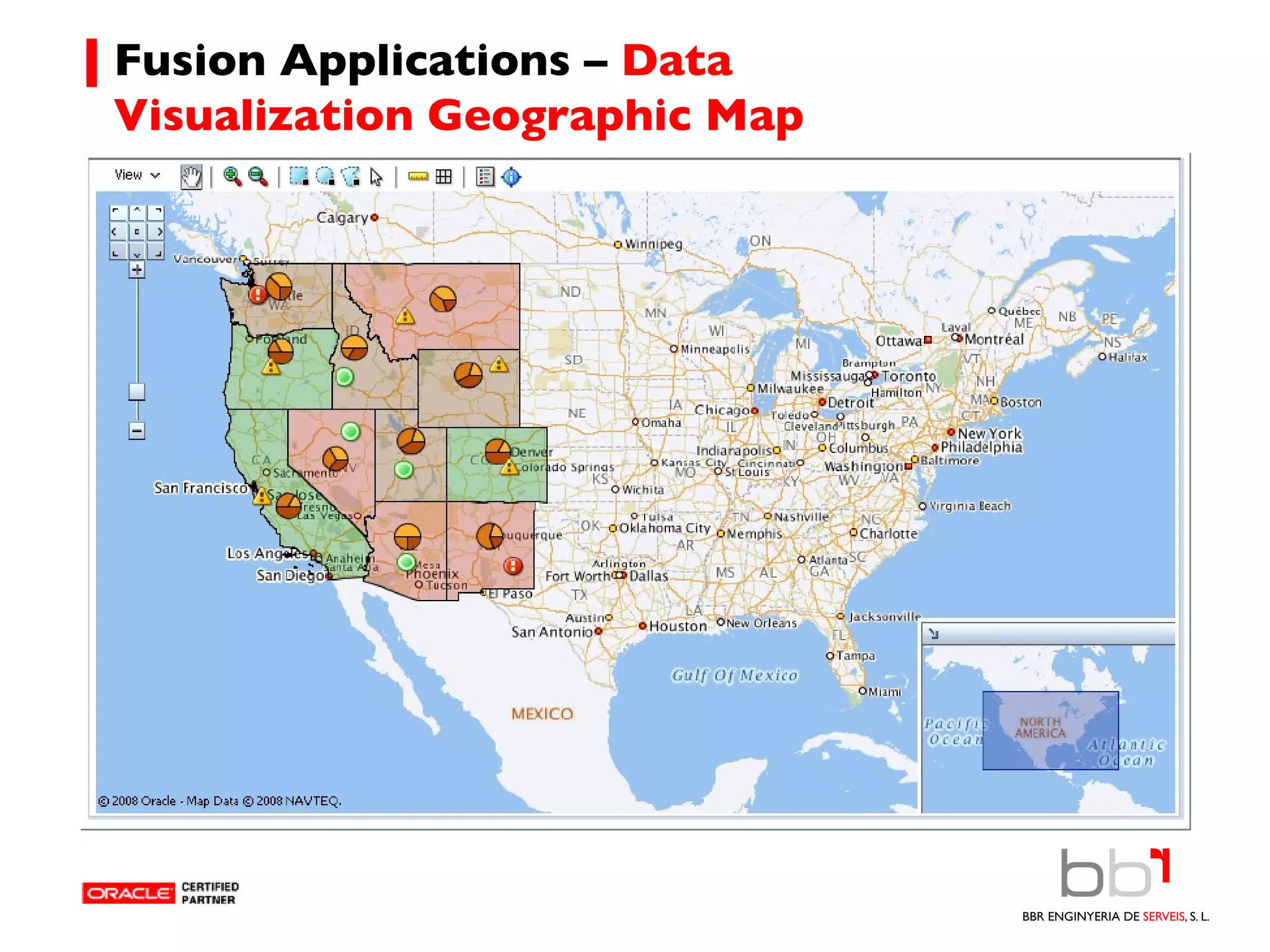Click the pie chart near Denver
This screenshot has width=1270, height=952.
point(498,452)
